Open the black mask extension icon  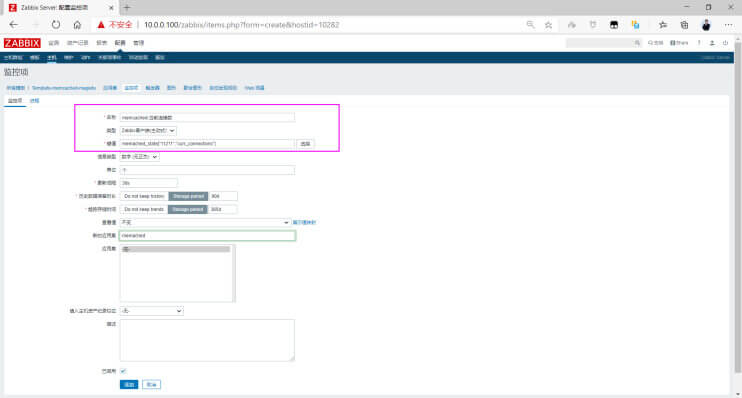(614, 25)
